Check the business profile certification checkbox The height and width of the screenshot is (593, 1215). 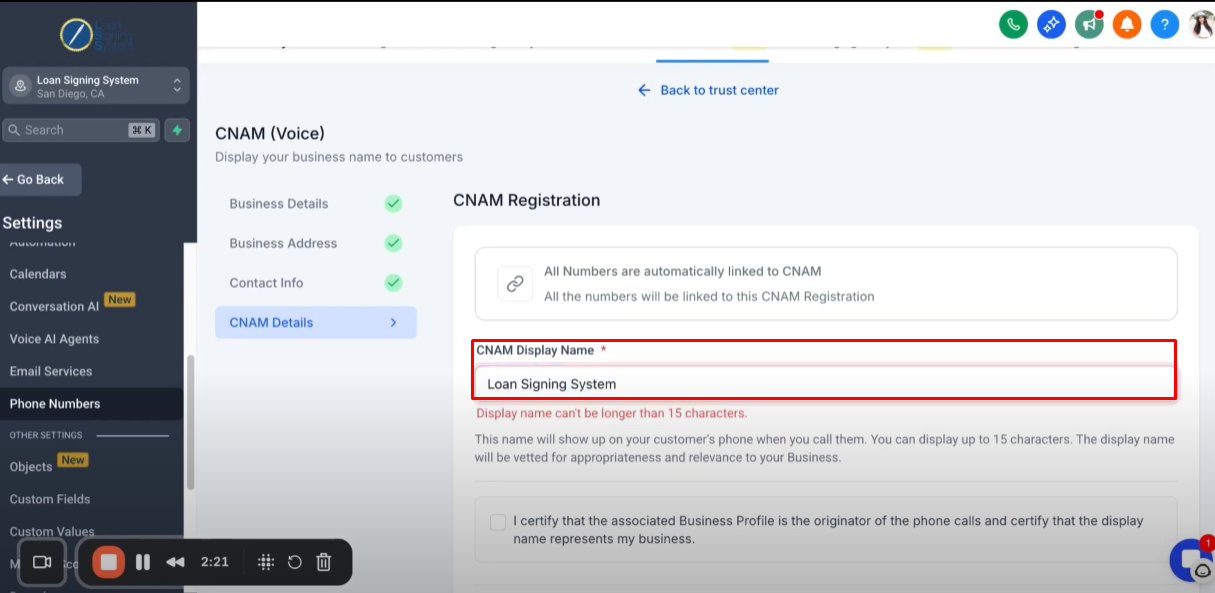(498, 522)
